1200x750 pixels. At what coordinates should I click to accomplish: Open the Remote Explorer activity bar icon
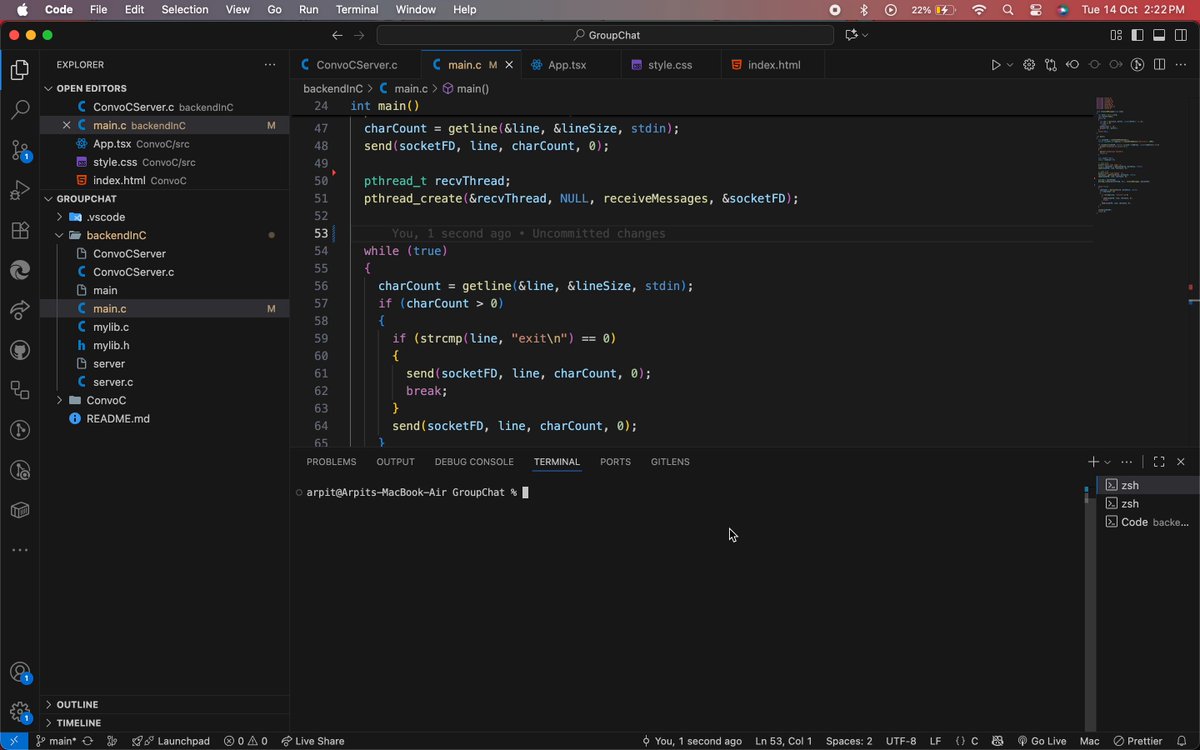19,390
